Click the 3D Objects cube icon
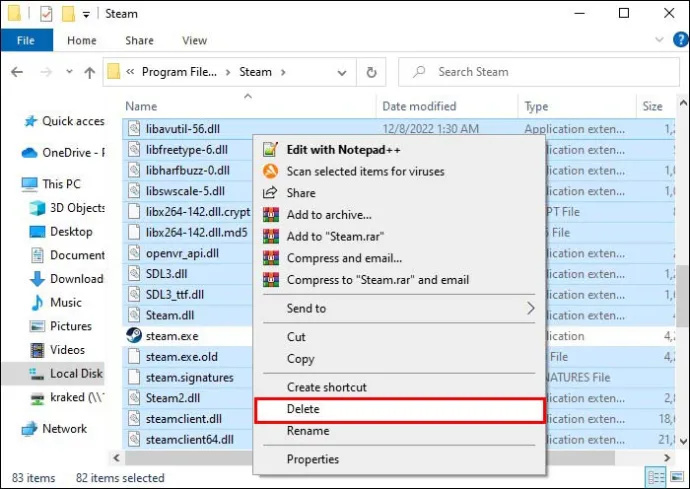 coord(37,208)
